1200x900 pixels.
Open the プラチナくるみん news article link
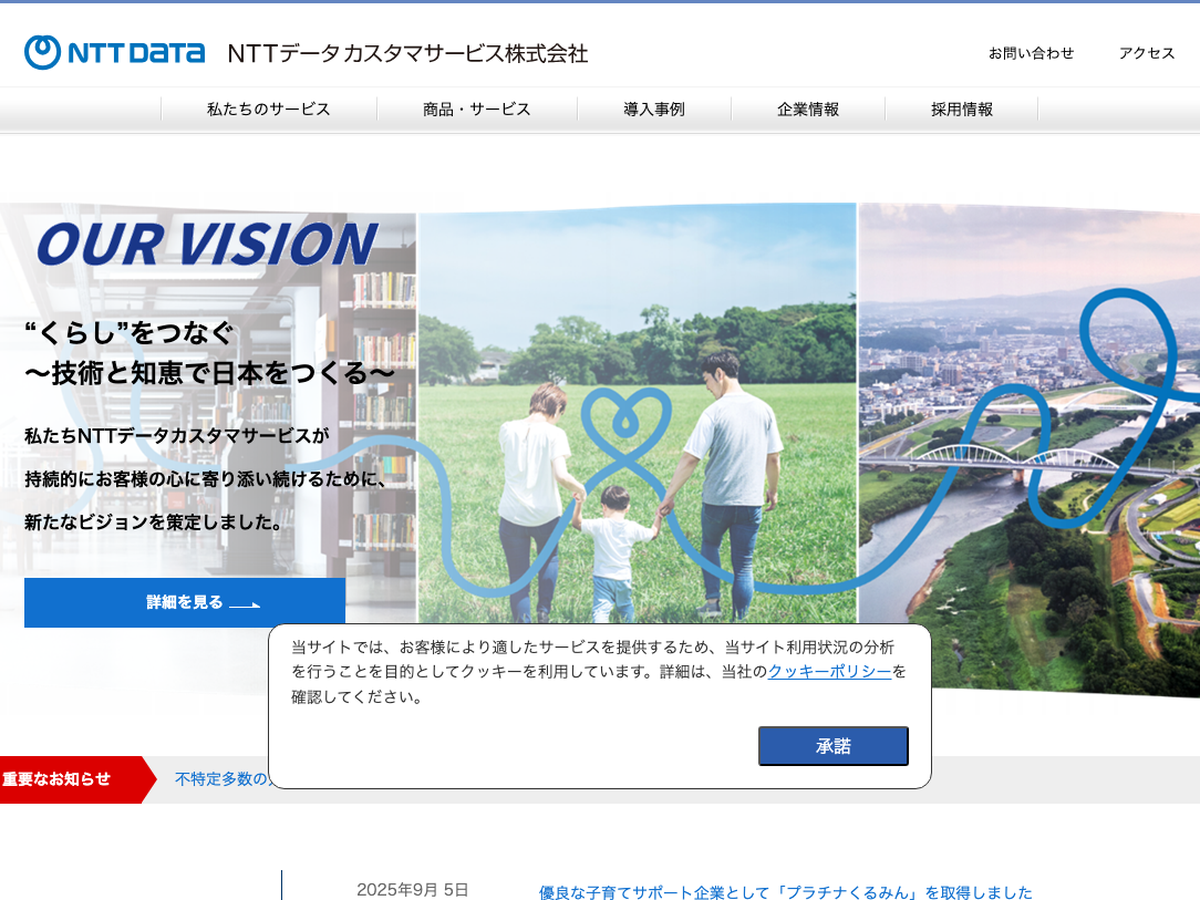pos(785,892)
